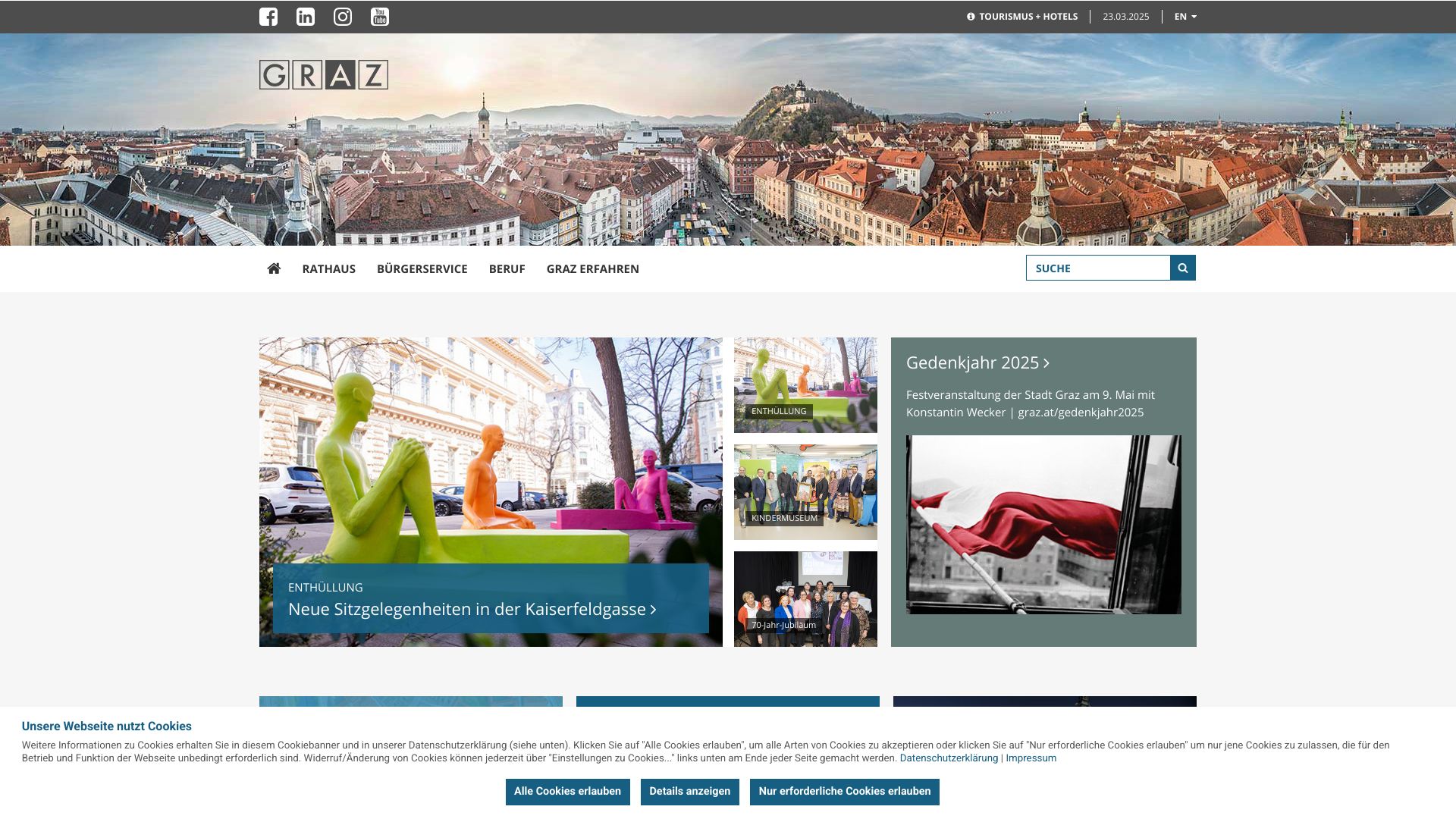
Task: Go to the home icon in navigation
Action: (x=274, y=268)
